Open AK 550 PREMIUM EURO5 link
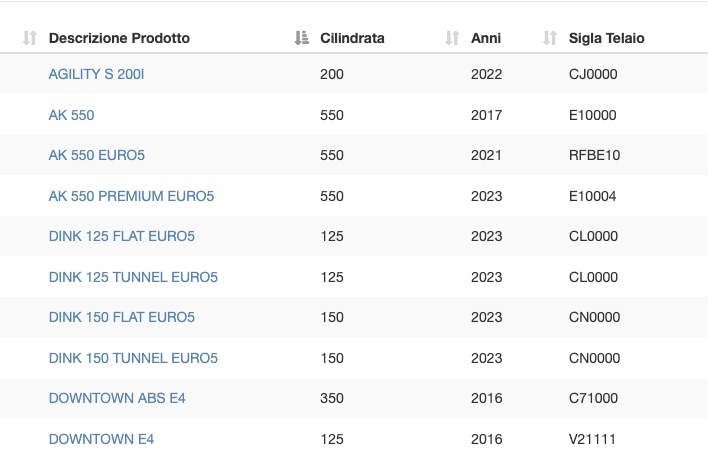 point(131,196)
